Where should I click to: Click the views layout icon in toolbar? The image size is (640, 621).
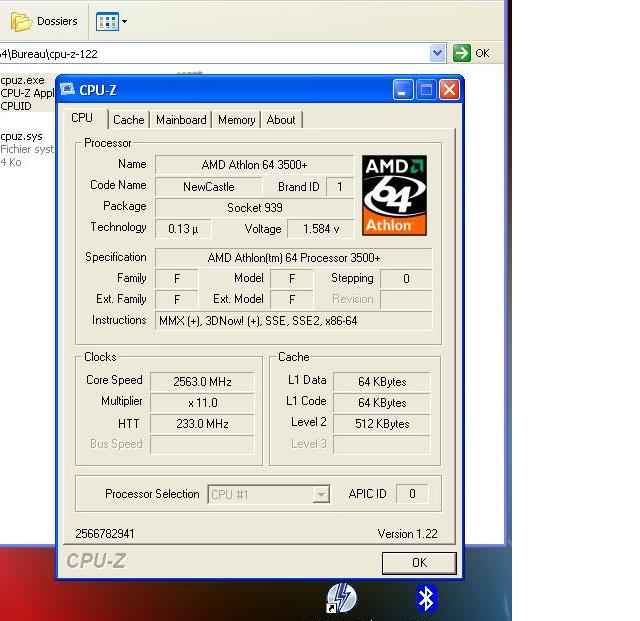106,21
